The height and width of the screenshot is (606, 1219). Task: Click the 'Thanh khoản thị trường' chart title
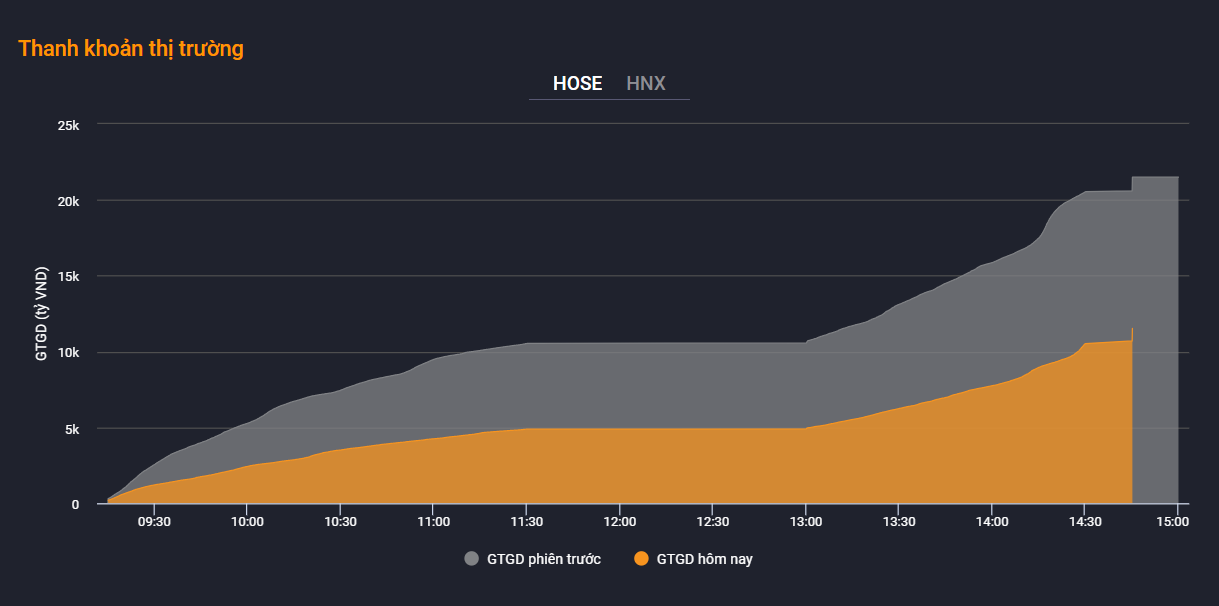click(131, 48)
